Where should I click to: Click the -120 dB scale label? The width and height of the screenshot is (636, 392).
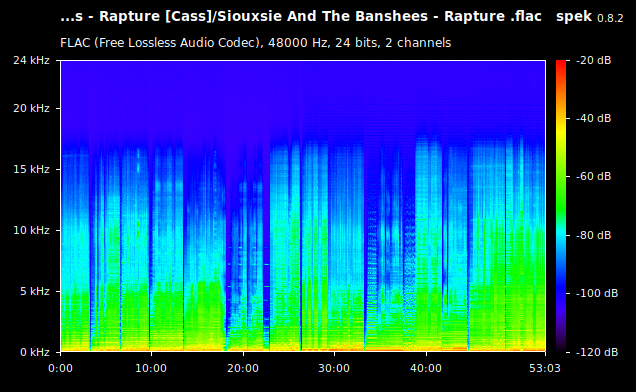point(597,352)
